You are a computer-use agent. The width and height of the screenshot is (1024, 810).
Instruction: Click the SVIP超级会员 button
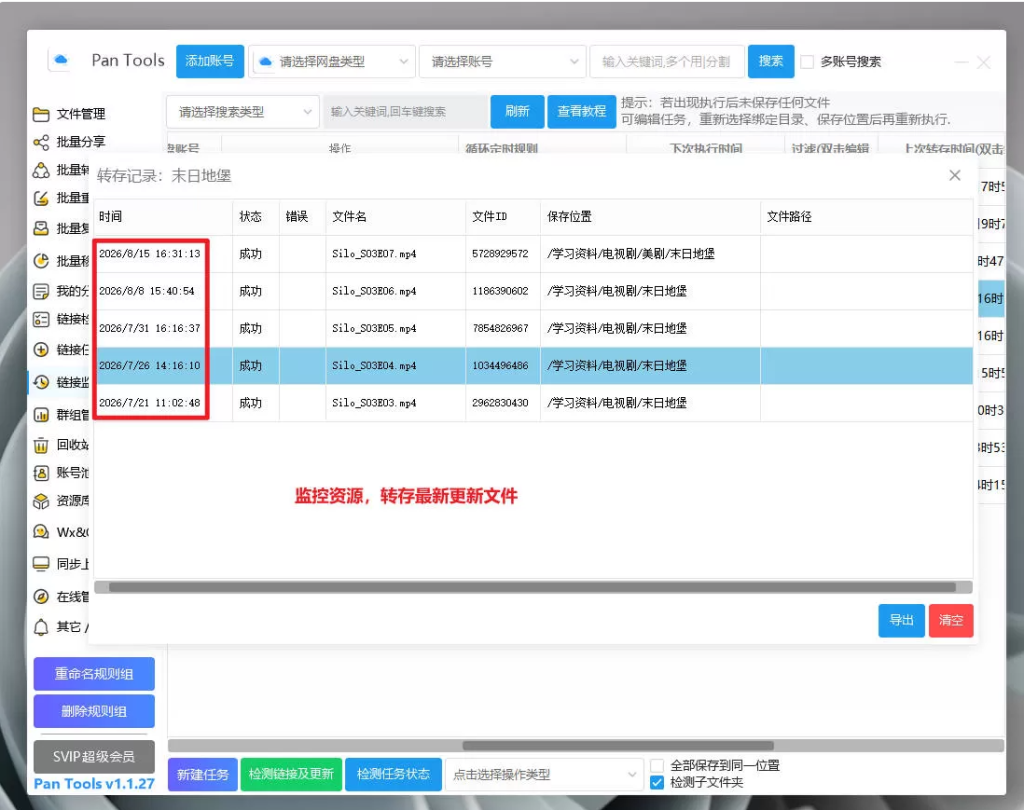click(94, 756)
